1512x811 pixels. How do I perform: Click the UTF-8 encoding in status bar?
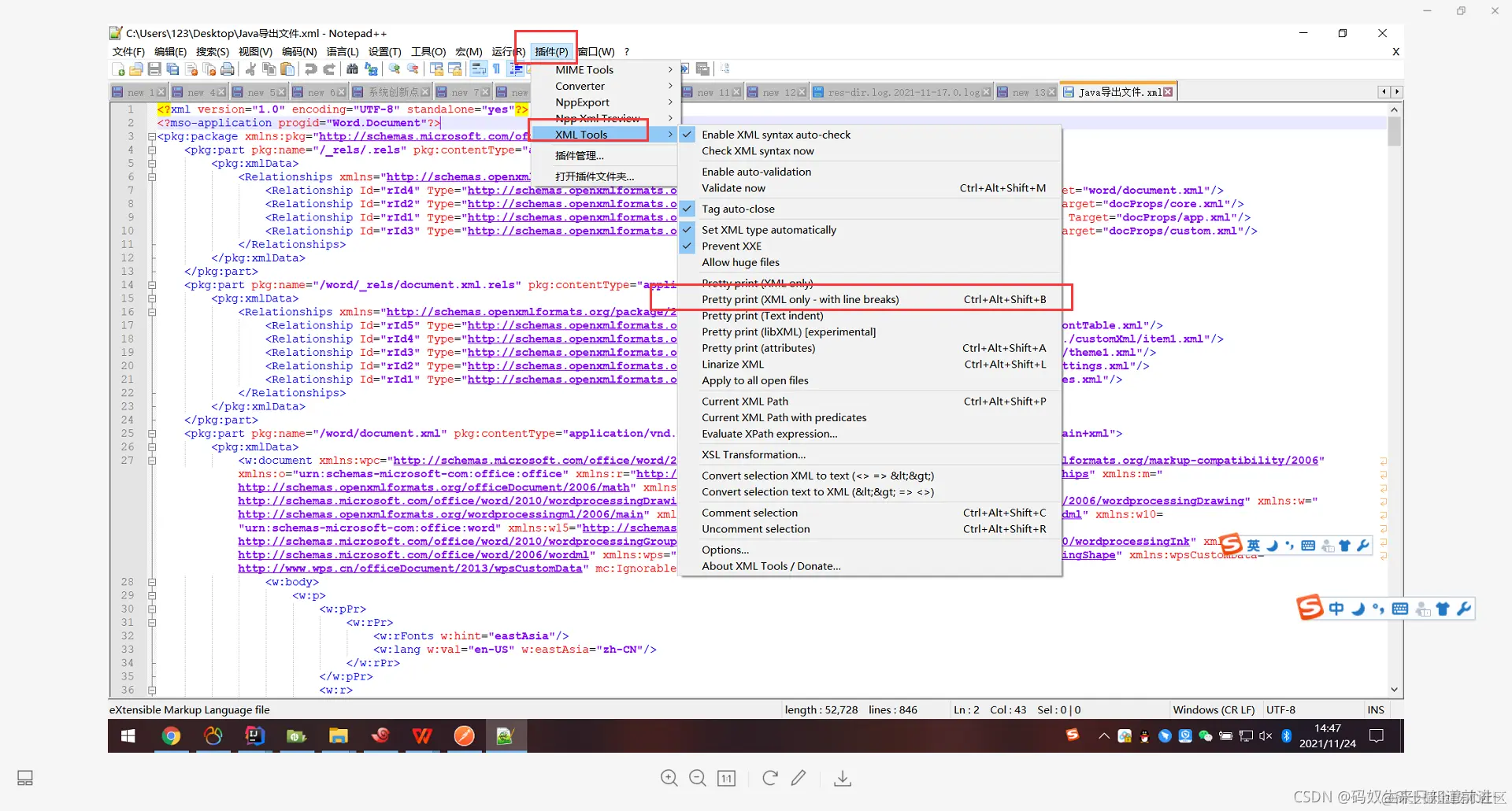1280,710
